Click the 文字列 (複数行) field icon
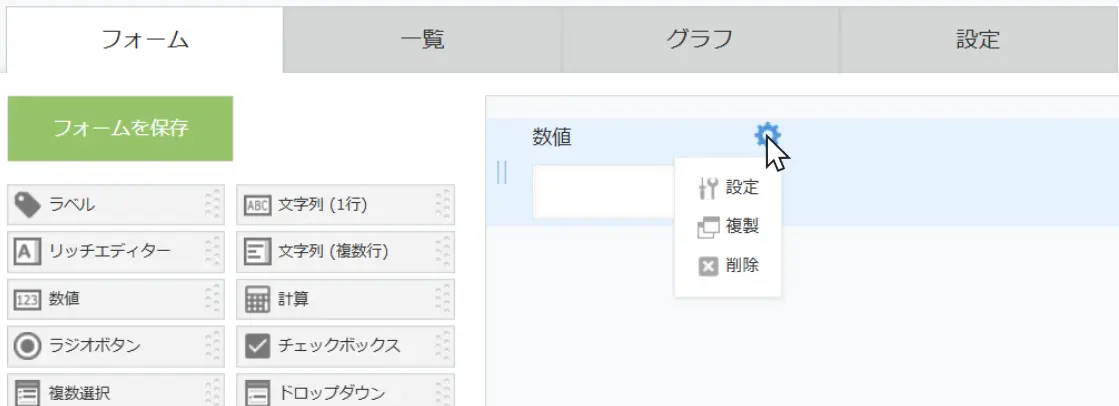This screenshot has width=1119, height=406. pyautogui.click(x=257, y=252)
